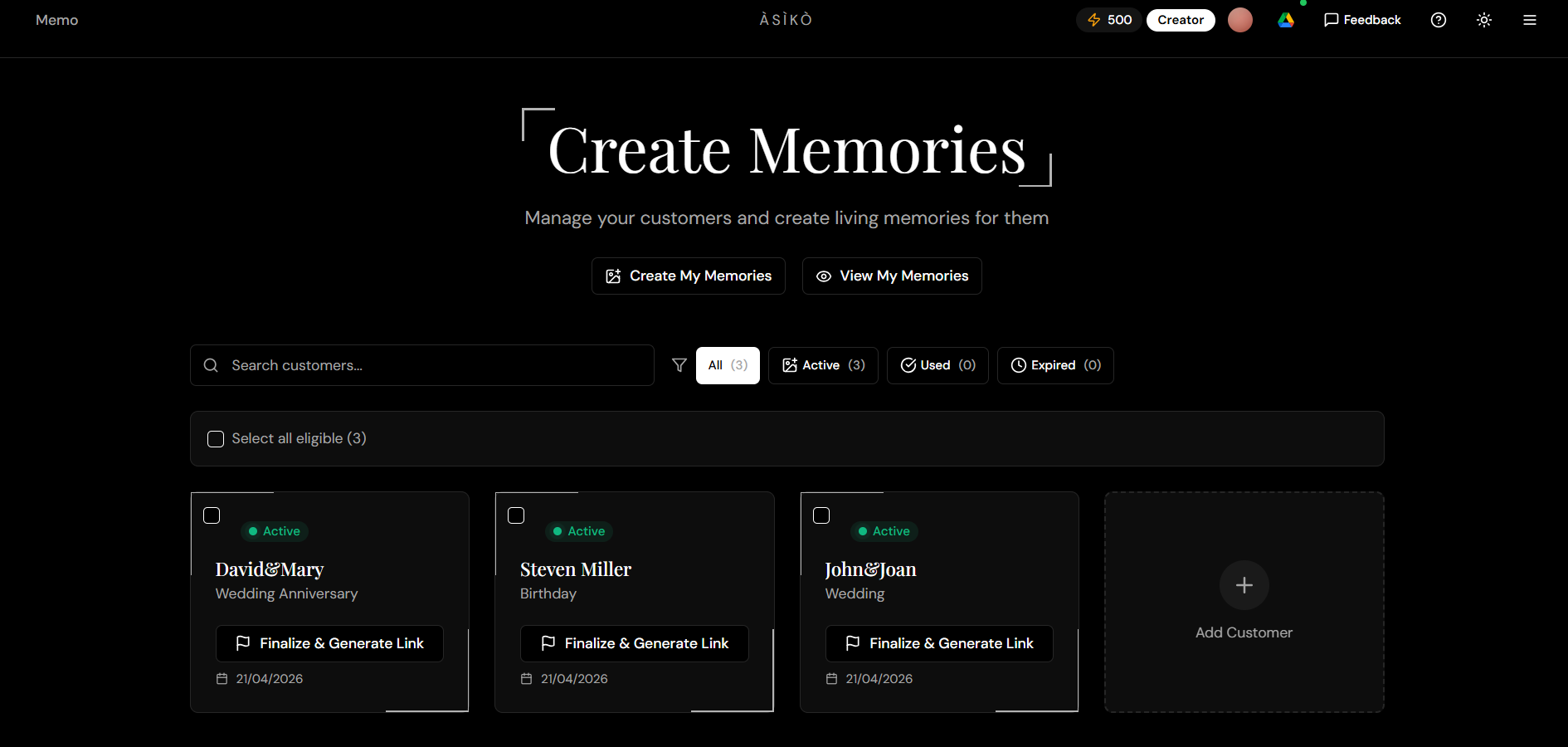The width and height of the screenshot is (1568, 747).
Task: Select the John&Joan customer checkbox
Action: pyautogui.click(x=821, y=515)
